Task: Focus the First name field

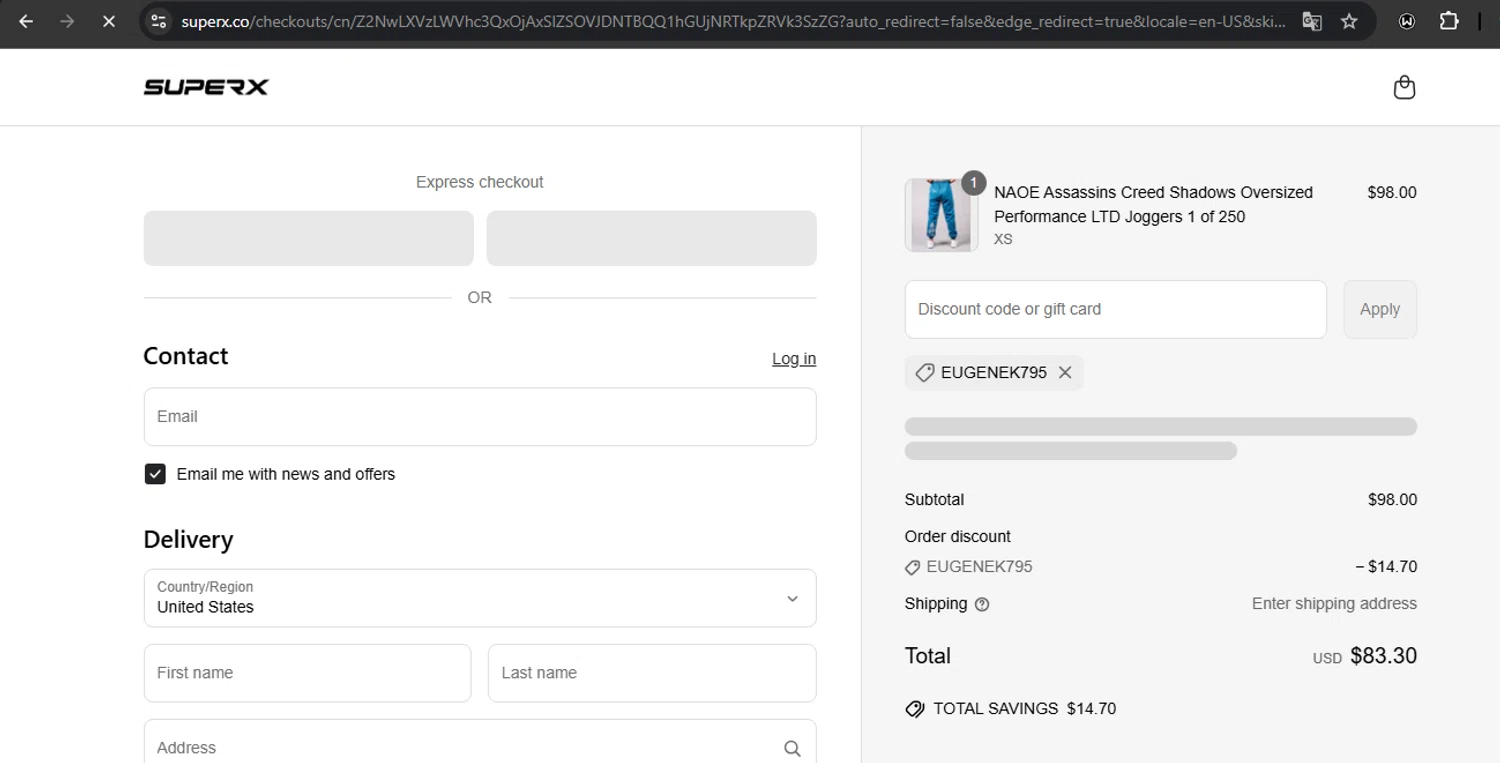Action: pyautogui.click(x=308, y=673)
